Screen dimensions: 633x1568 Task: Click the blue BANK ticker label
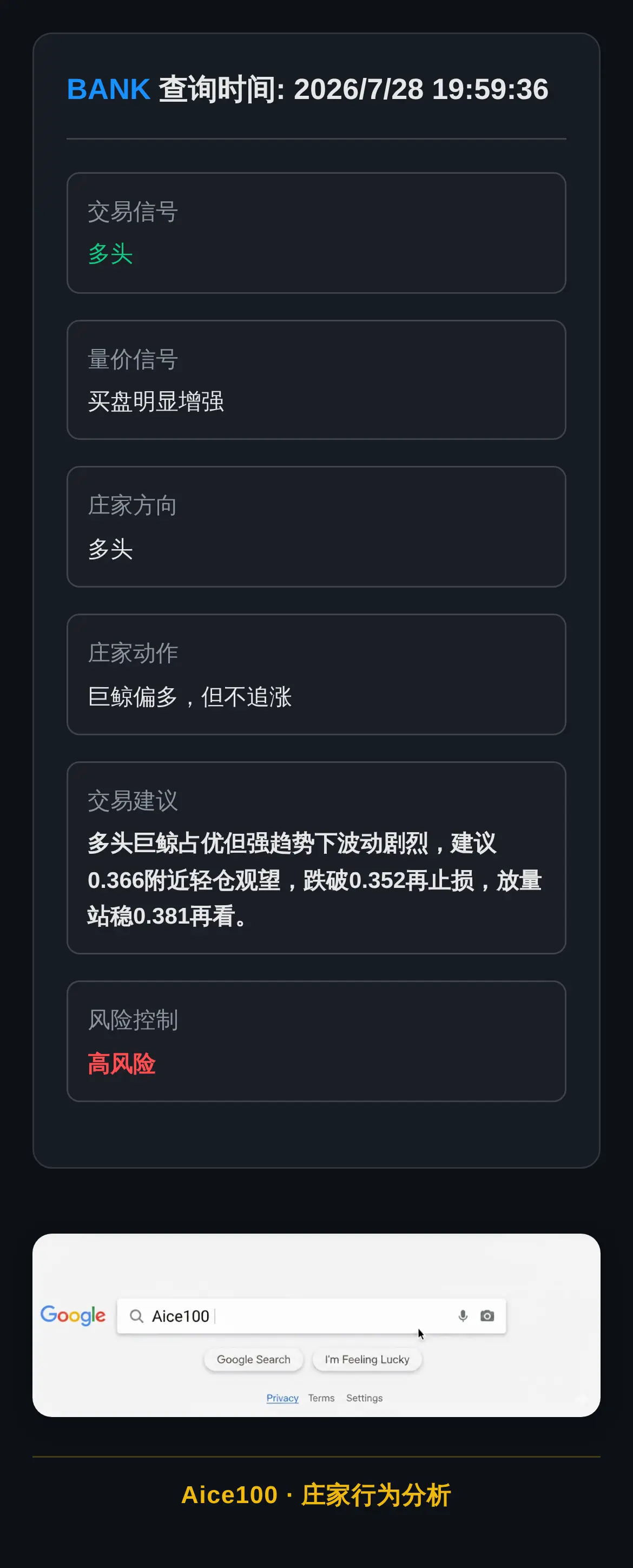108,89
